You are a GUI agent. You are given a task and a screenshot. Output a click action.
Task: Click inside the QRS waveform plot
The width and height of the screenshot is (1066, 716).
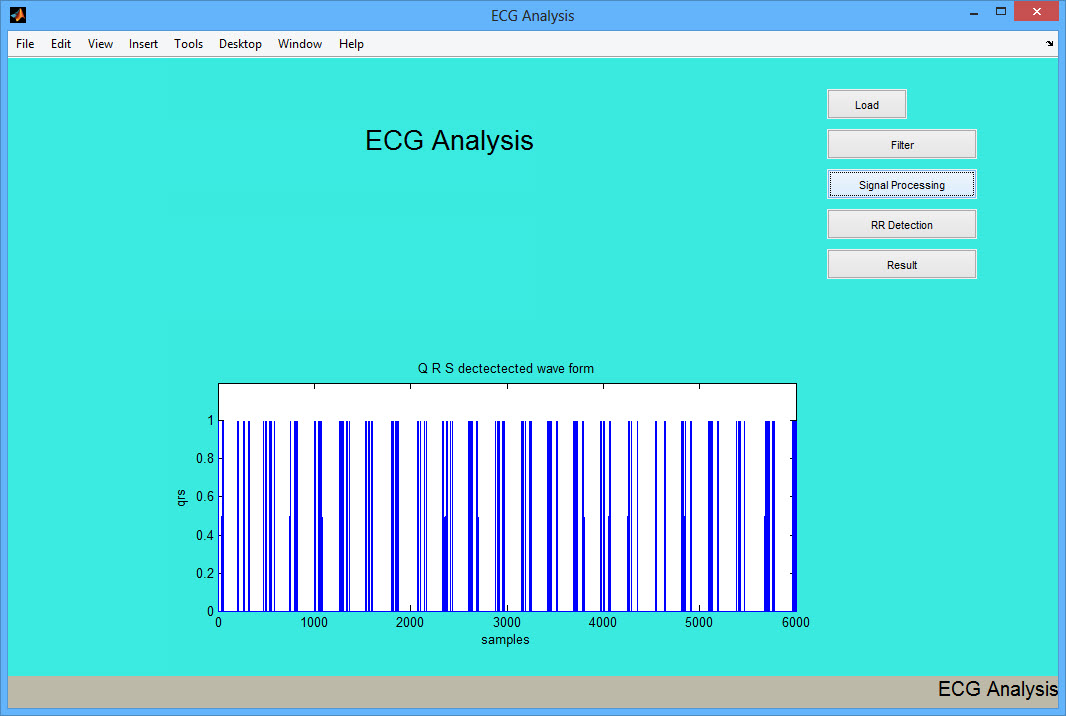(x=507, y=498)
